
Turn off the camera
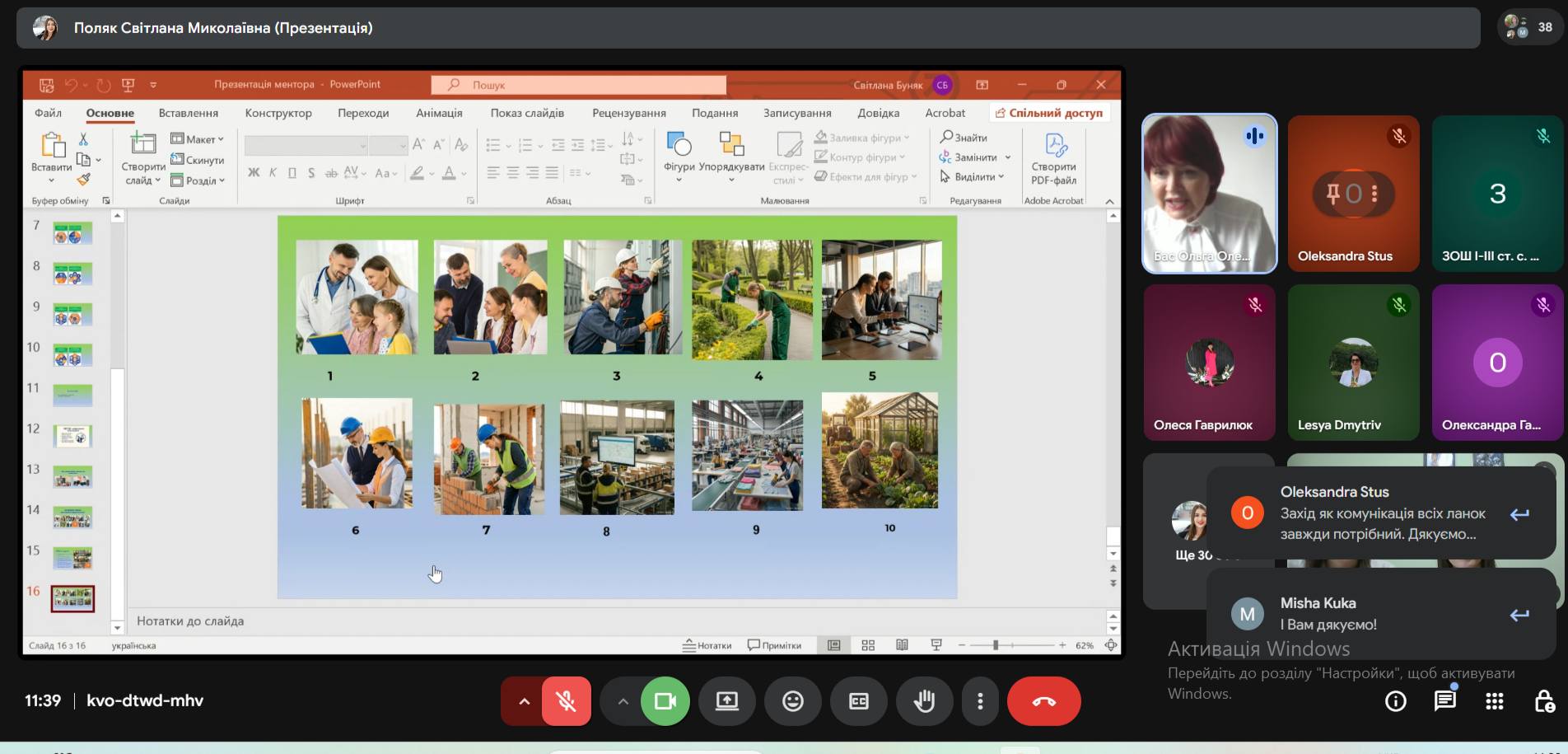(665, 701)
